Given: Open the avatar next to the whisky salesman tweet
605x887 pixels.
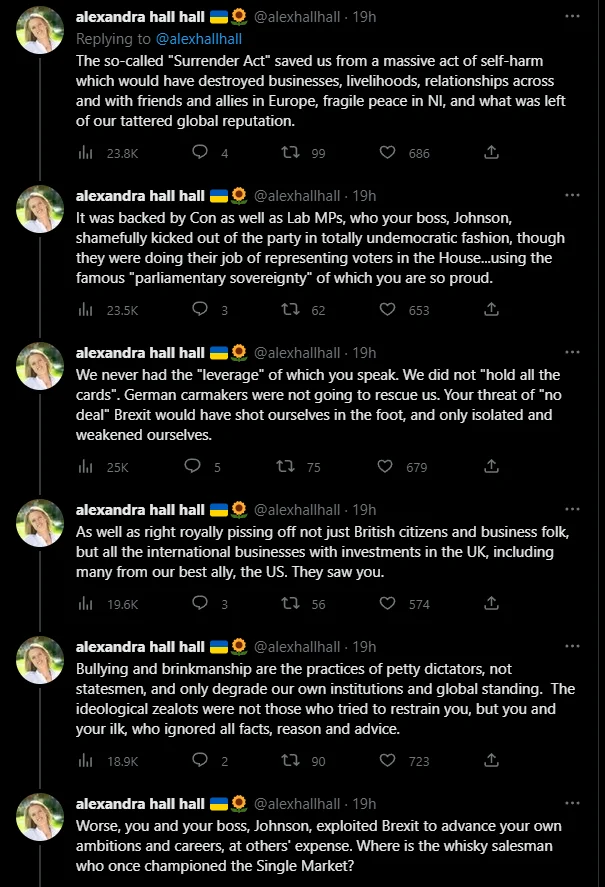Looking at the screenshot, I should pos(40,817).
